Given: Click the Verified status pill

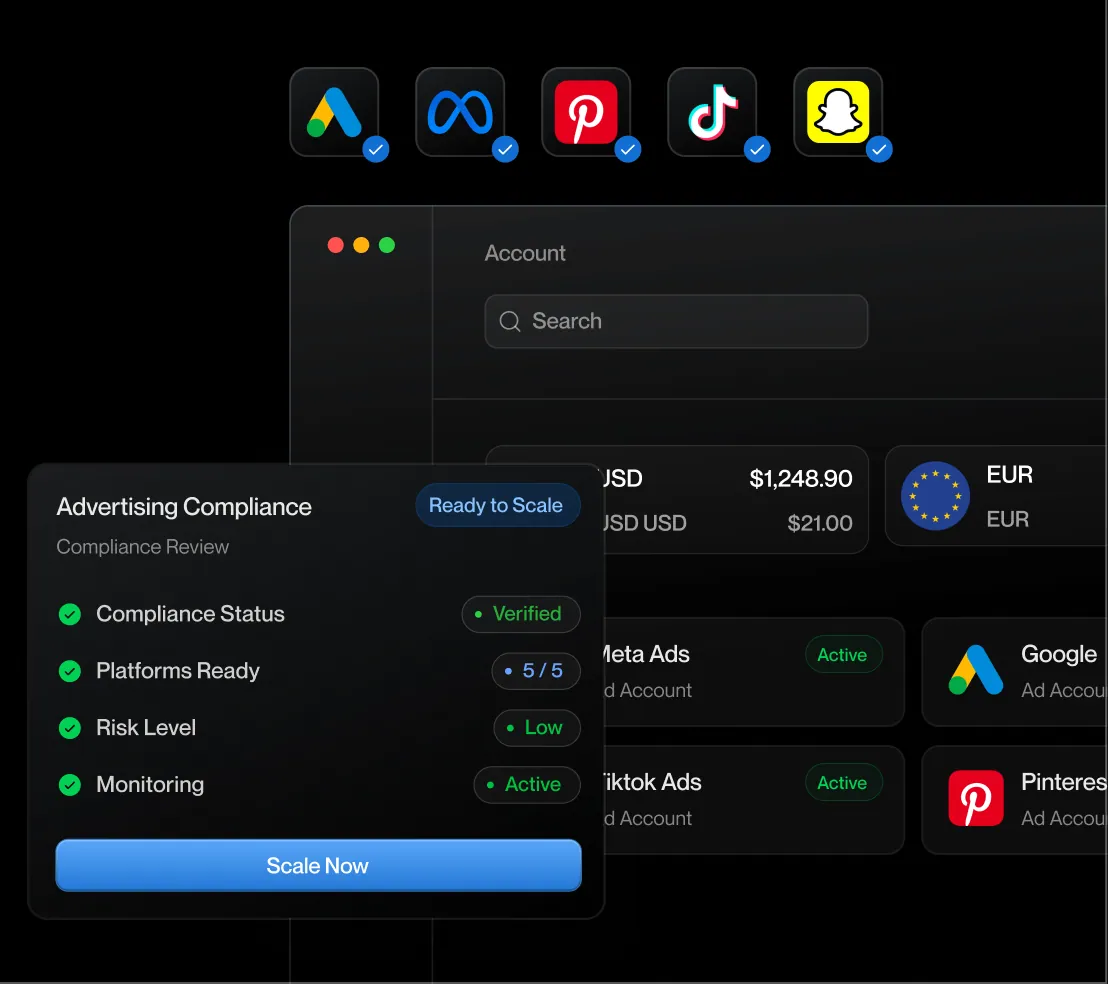Looking at the screenshot, I should [521, 614].
